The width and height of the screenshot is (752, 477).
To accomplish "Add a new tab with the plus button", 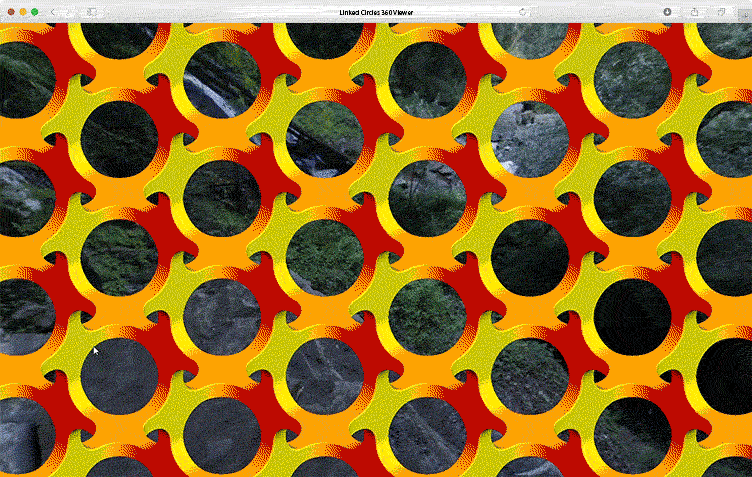I will [743, 11].
